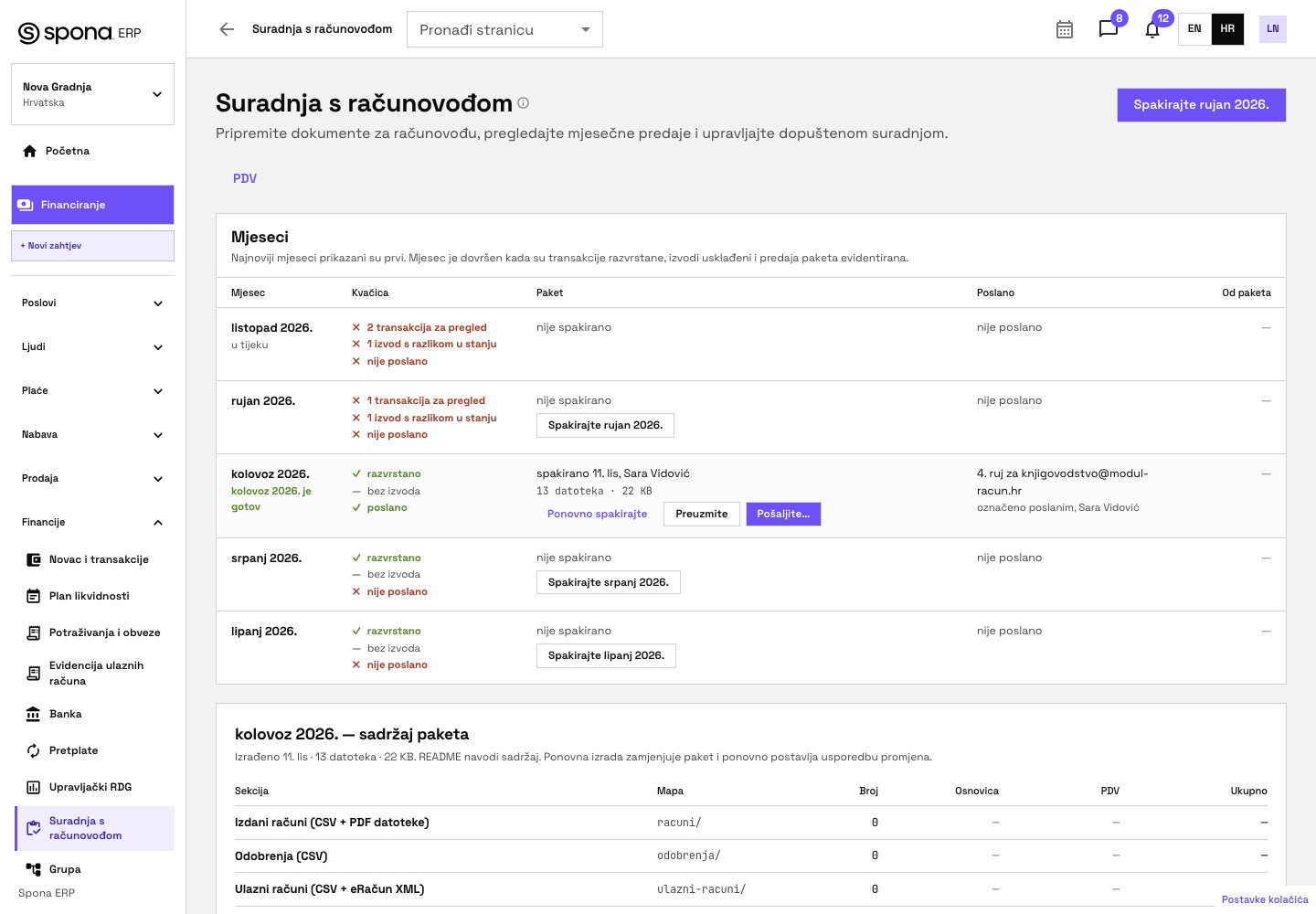Click Preuzmite button for kolovoz

(x=702, y=514)
